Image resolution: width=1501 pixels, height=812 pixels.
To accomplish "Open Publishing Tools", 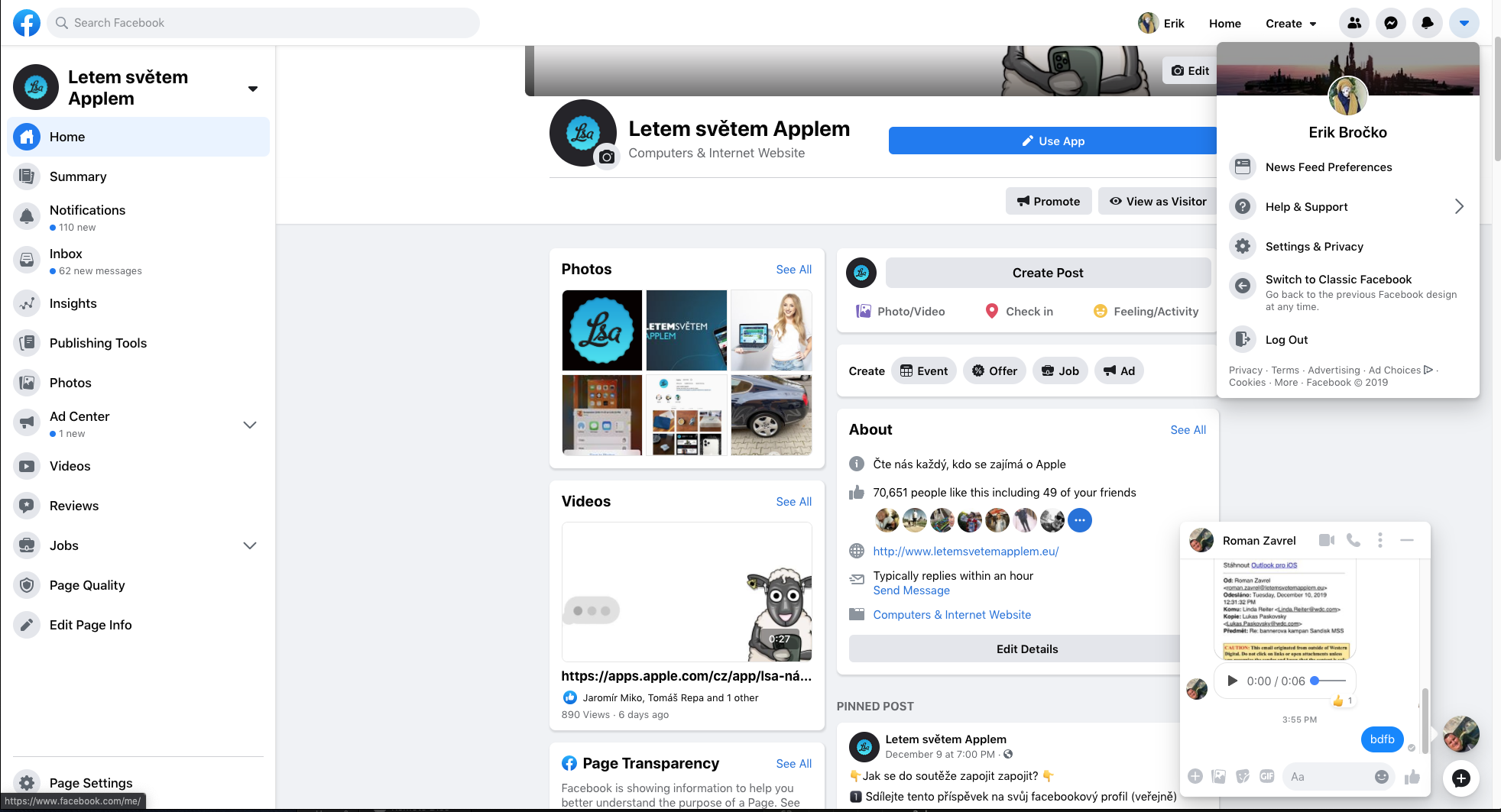I will coord(138,343).
